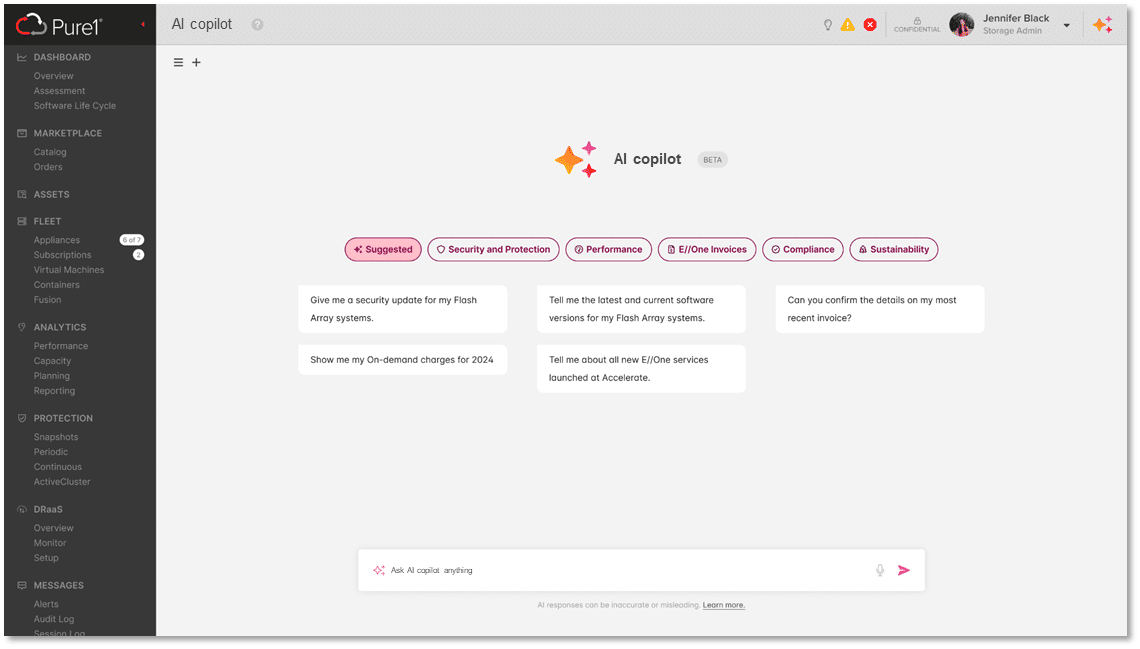This screenshot has height=649, width=1140.
Task: Click the AI copilot sparkle icon top right
Action: (1102, 25)
